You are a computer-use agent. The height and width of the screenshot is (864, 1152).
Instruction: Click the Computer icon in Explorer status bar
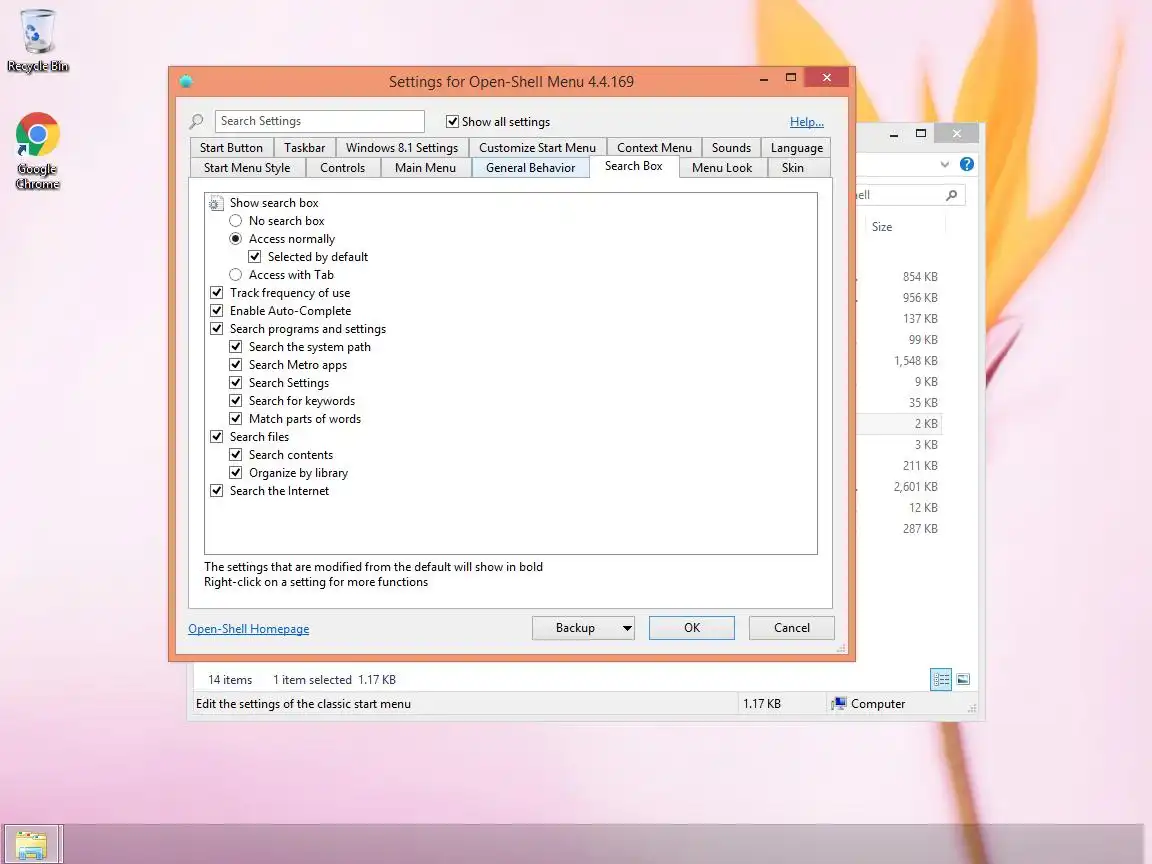839,704
